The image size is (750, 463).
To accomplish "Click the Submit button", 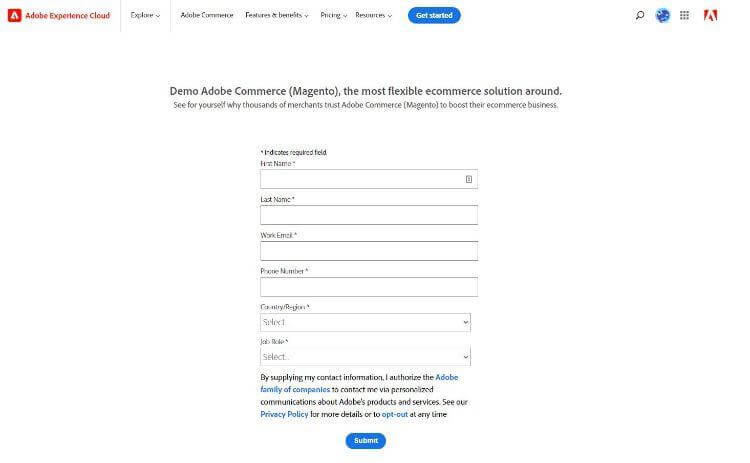I will [x=366, y=441].
